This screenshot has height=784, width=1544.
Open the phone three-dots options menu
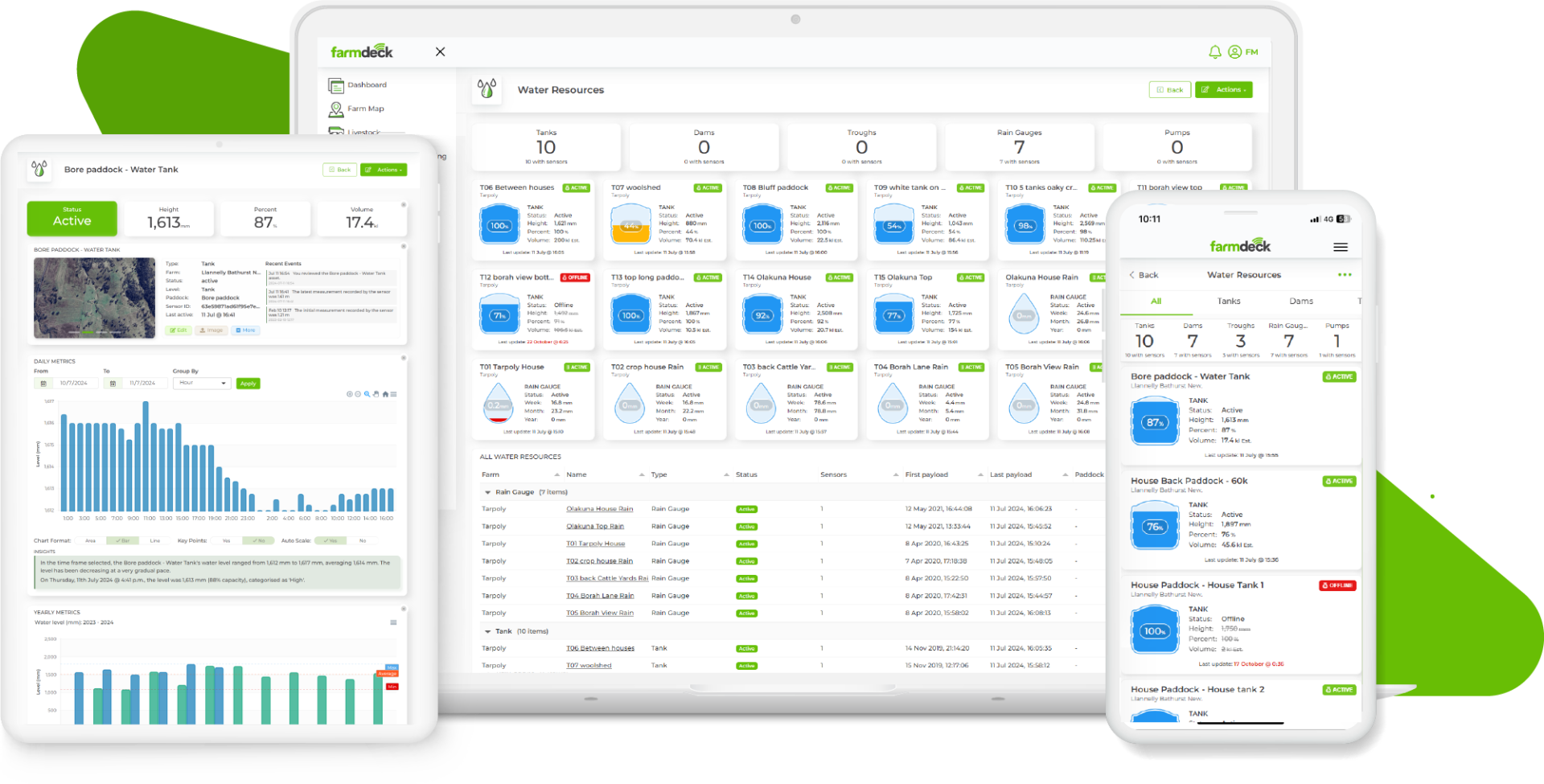pos(1345,275)
